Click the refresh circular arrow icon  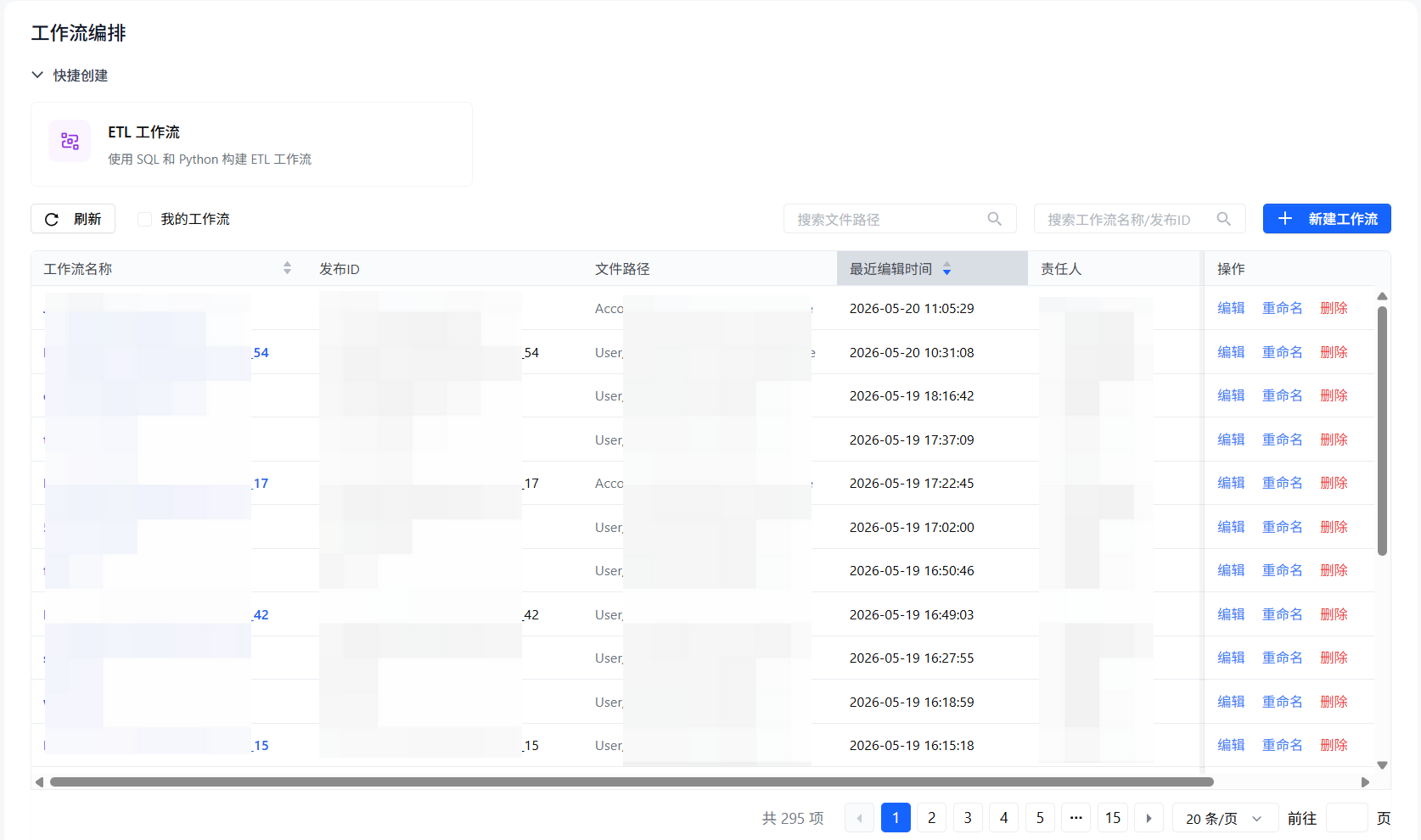pos(52,220)
